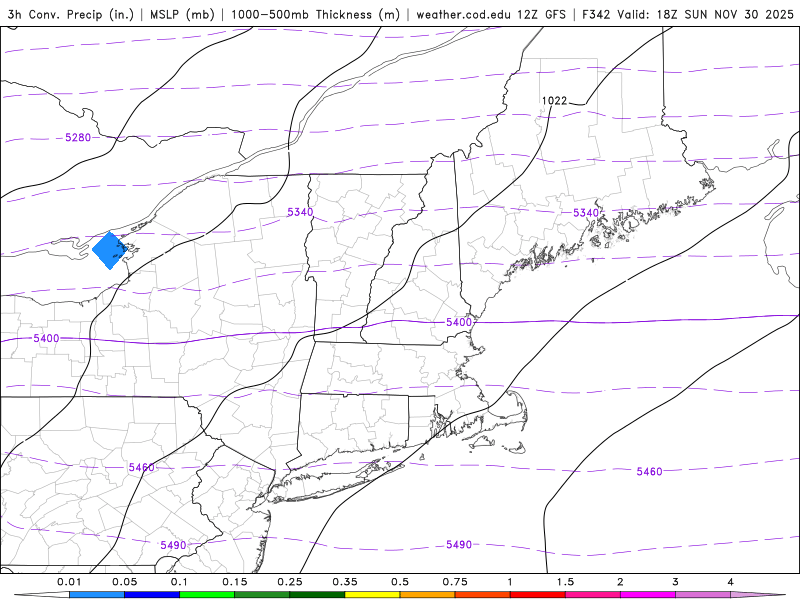The width and height of the screenshot is (800, 600).
Task: Click the light blue 0.01–0.05 legend swatch
Action: (x=97, y=595)
